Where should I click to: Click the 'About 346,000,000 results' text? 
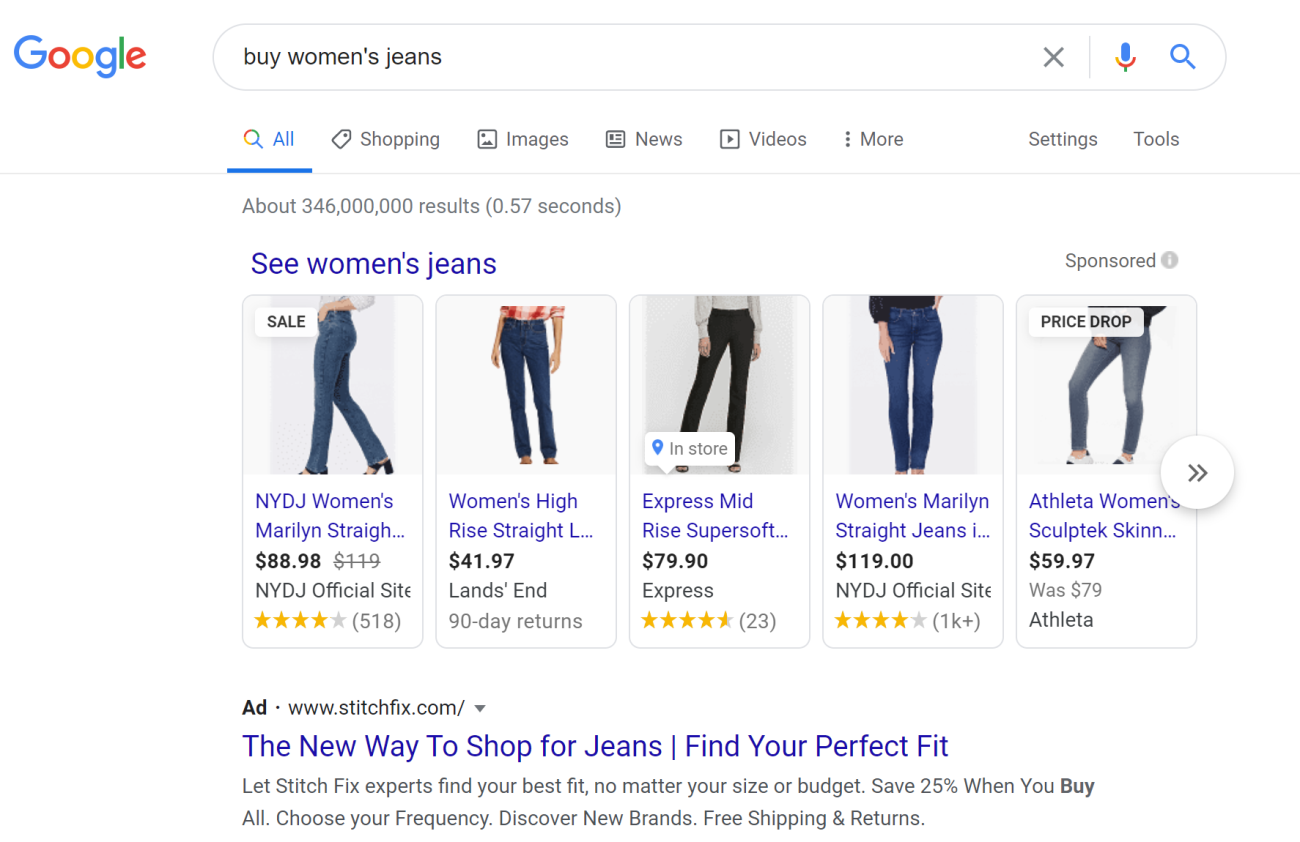pos(431,206)
